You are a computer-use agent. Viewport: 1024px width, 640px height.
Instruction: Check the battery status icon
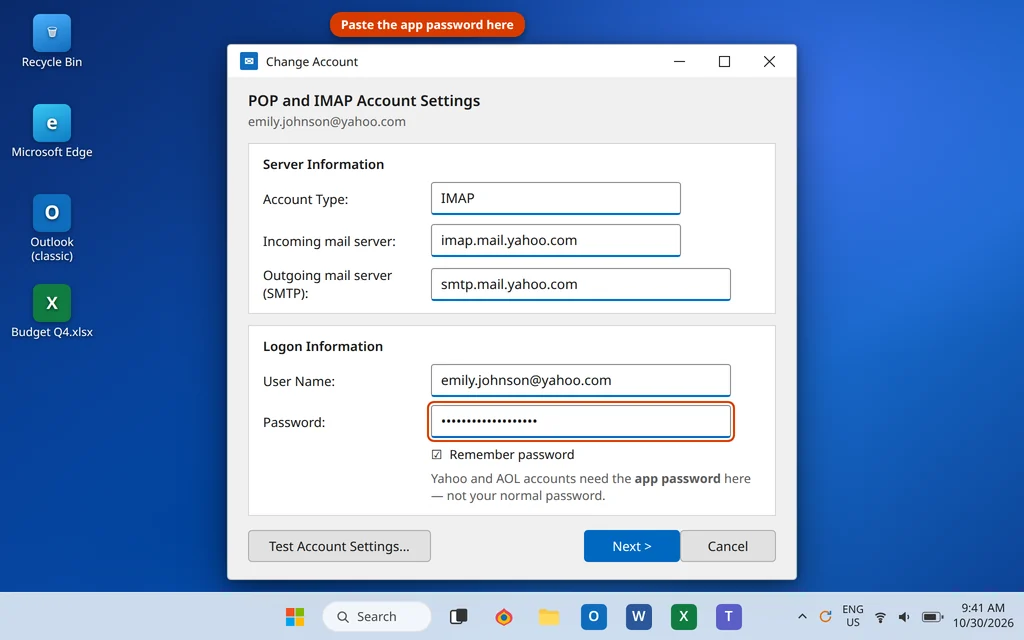tap(933, 616)
